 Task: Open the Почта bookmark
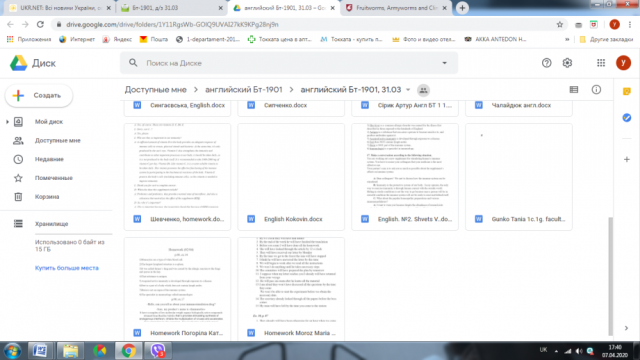[x=154, y=39]
